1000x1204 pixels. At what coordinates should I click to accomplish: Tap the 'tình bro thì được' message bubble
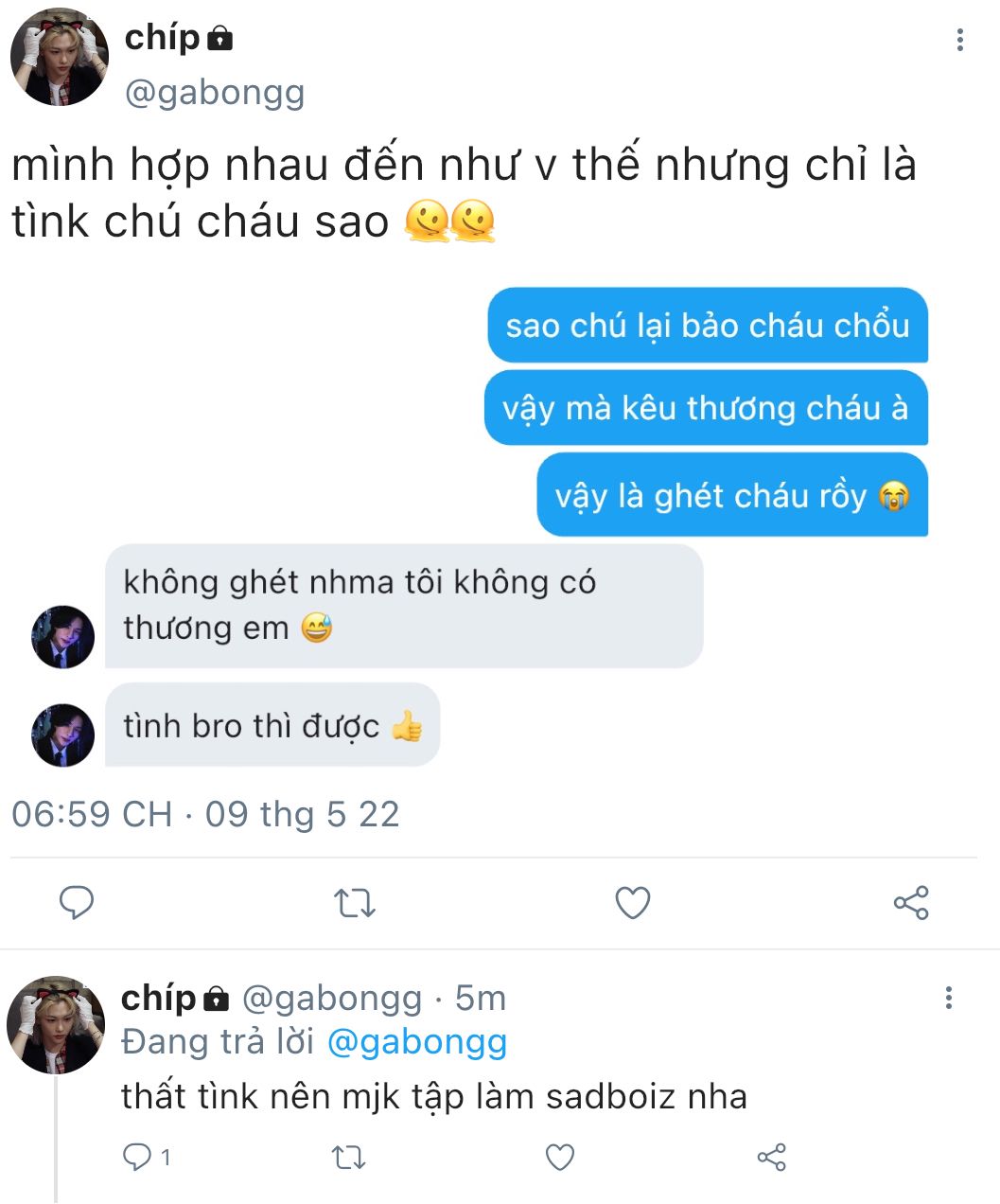coord(272,725)
